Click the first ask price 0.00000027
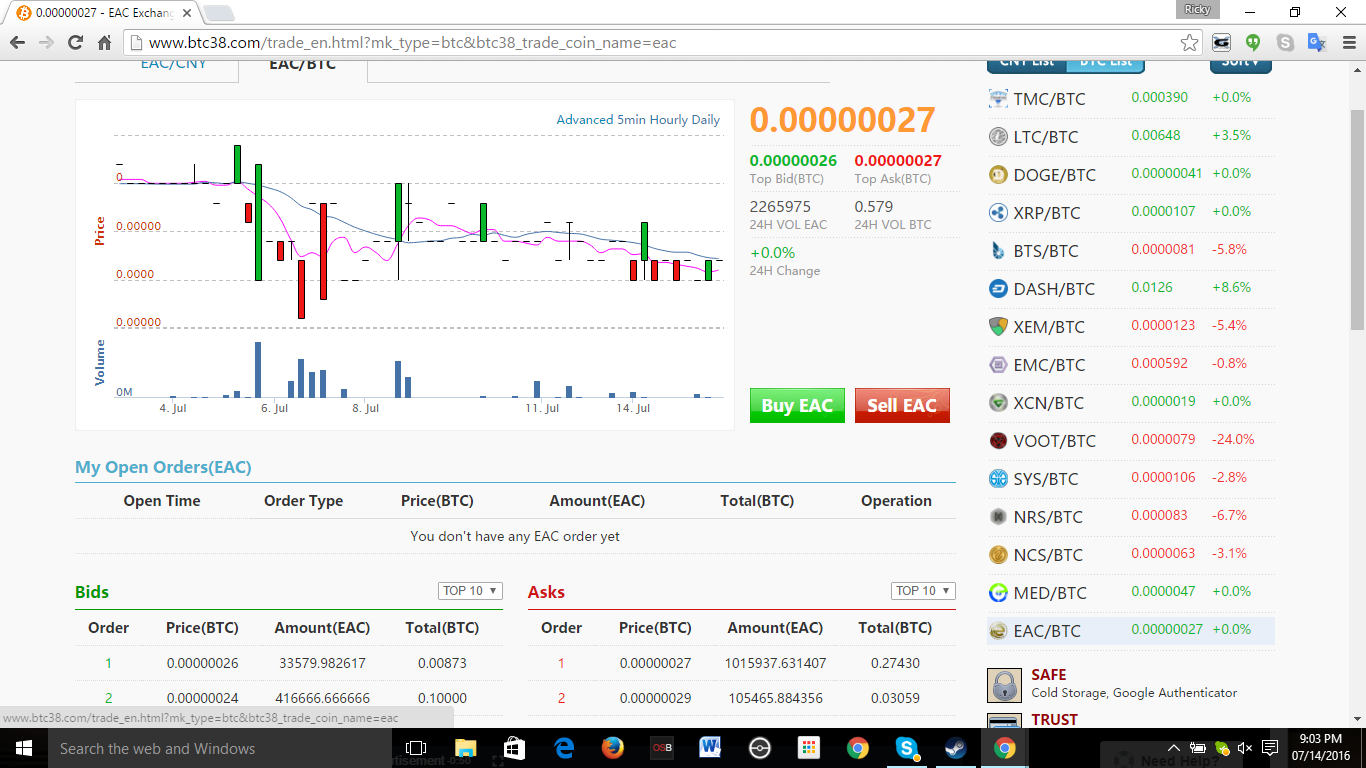Image resolution: width=1366 pixels, height=768 pixels. point(655,663)
